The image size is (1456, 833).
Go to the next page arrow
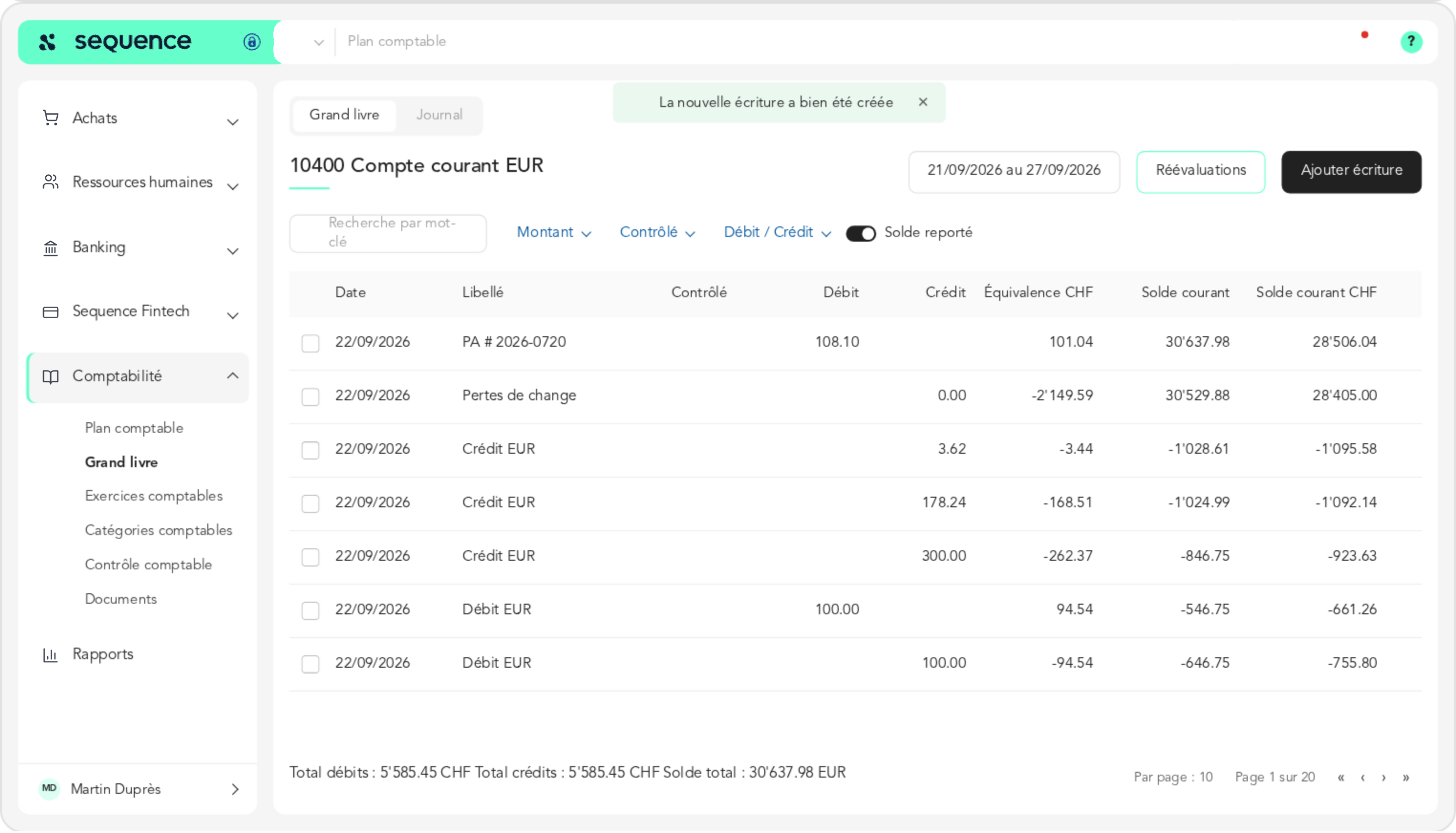[x=1384, y=778]
